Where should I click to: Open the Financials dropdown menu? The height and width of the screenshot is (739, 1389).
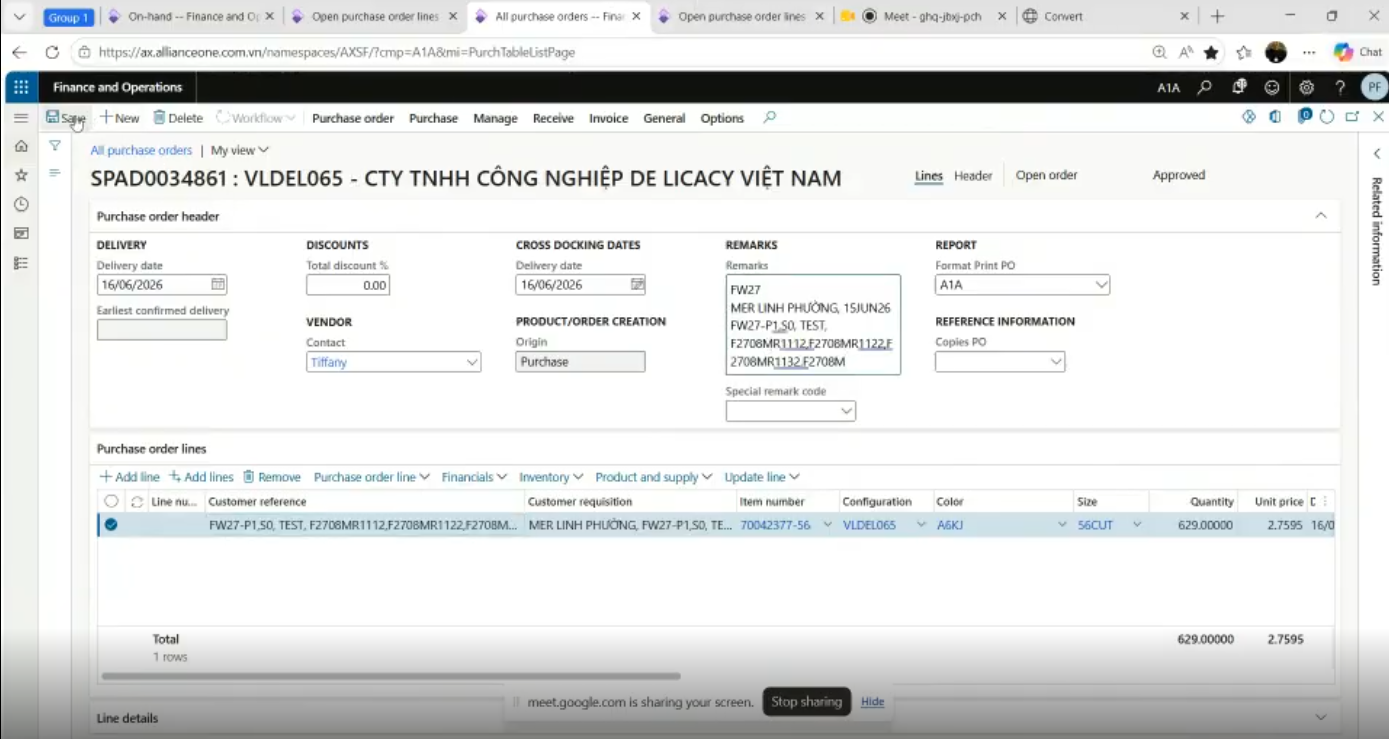[474, 477]
